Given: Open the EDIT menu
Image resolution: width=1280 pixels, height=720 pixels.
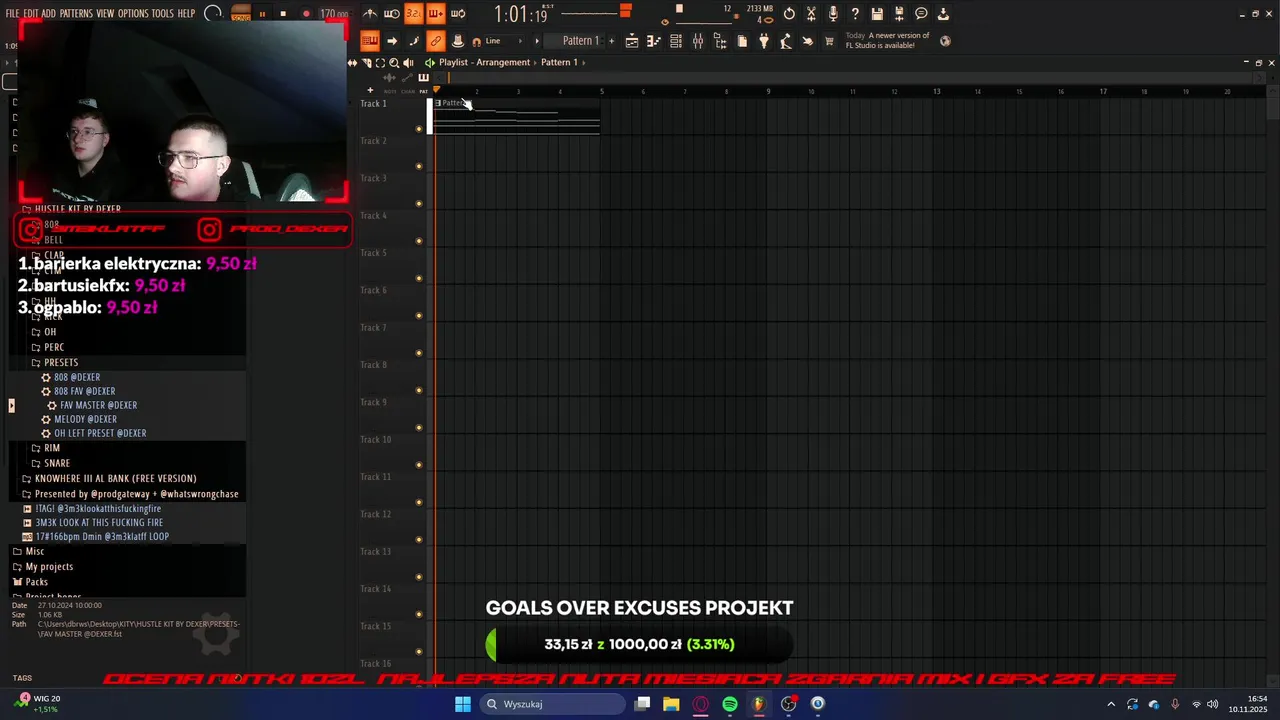Looking at the screenshot, I should [31, 14].
